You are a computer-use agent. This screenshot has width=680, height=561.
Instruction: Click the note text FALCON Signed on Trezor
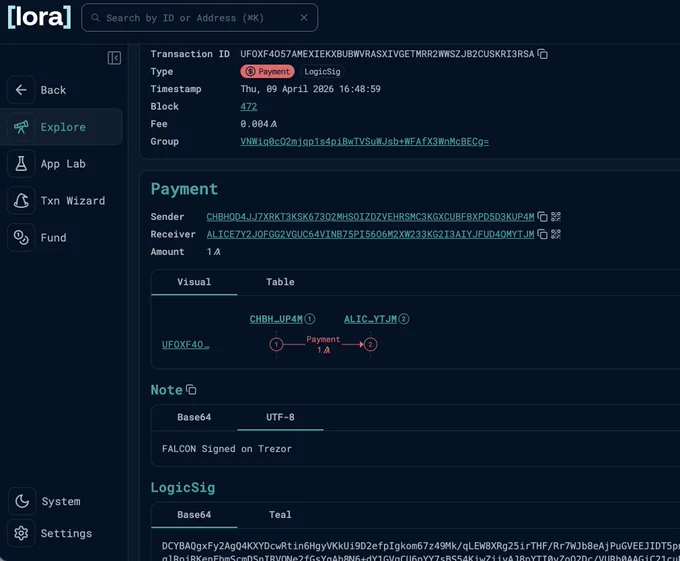[x=227, y=449]
